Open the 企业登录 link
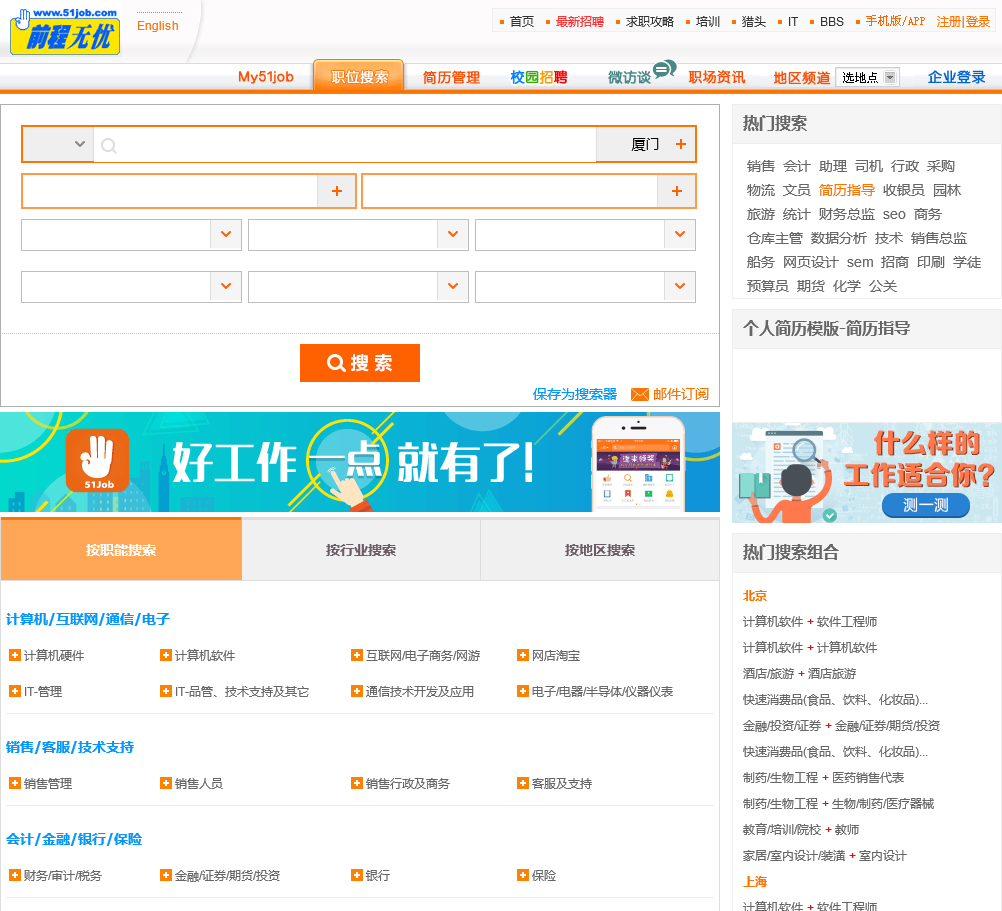 coord(957,77)
